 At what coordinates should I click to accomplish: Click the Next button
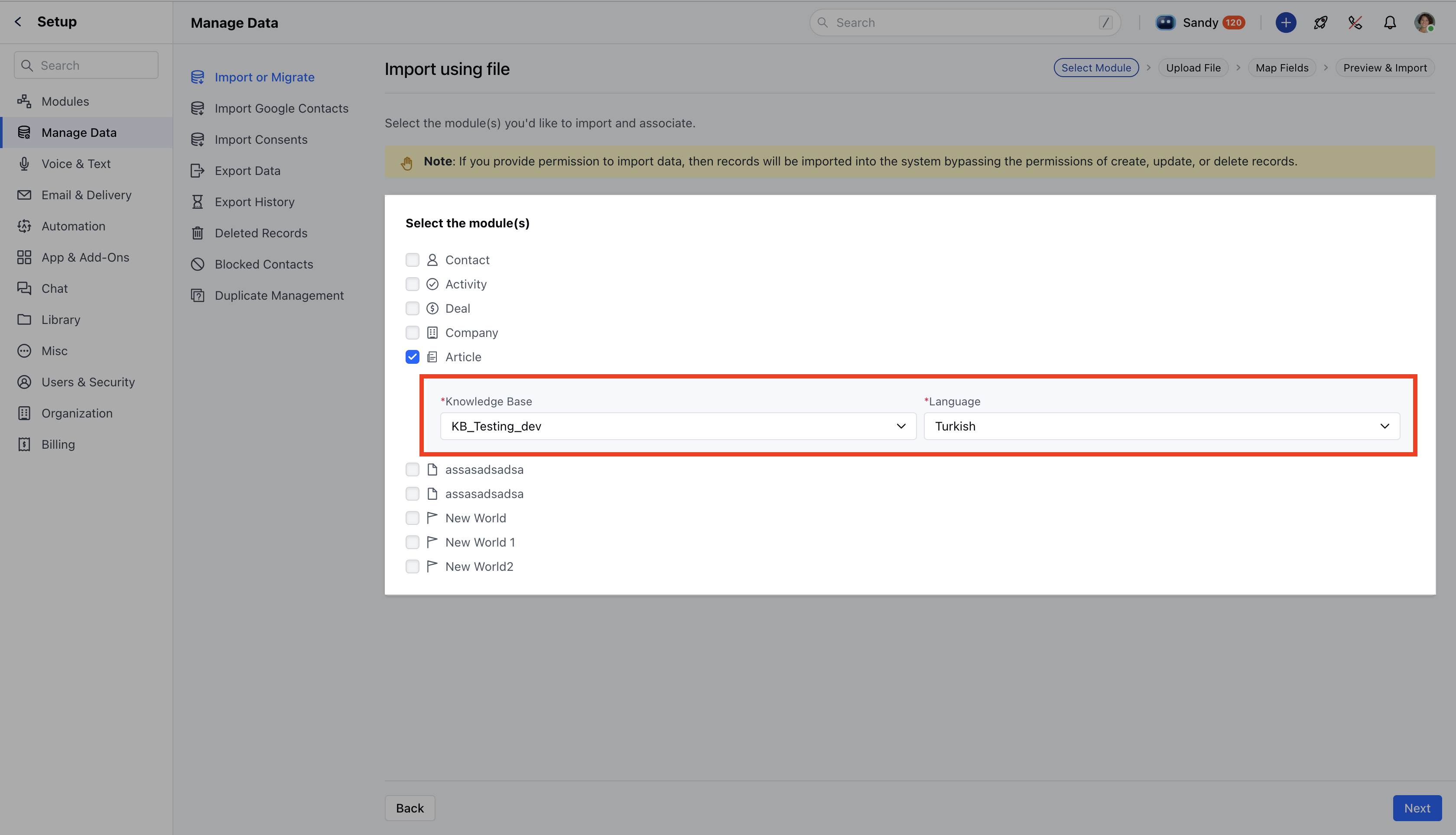pyautogui.click(x=1417, y=808)
